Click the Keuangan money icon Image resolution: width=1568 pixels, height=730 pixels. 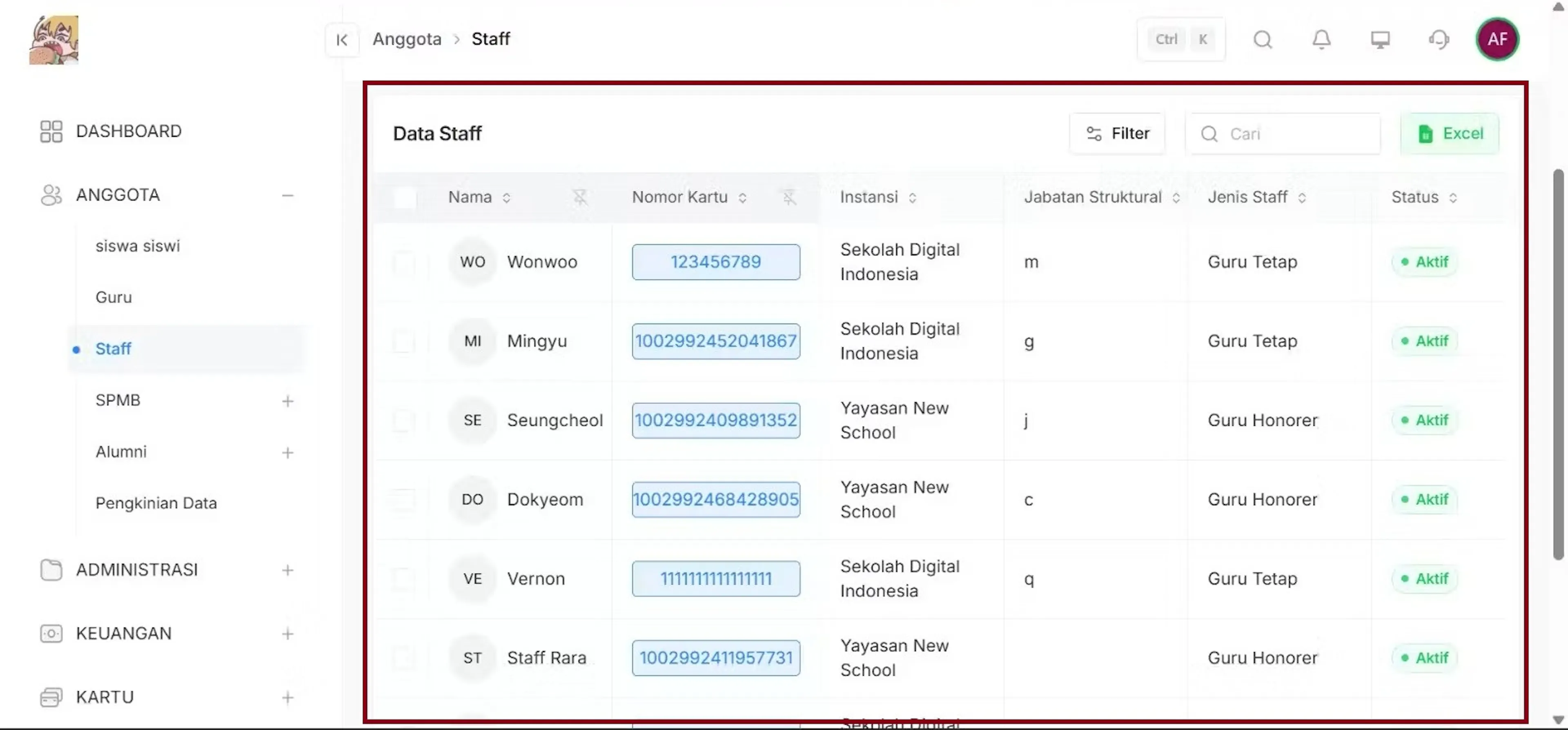click(51, 633)
